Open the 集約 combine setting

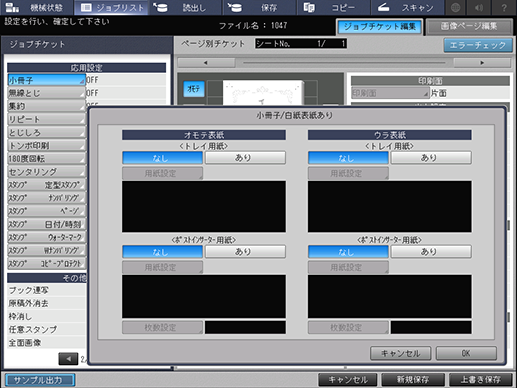[46, 106]
